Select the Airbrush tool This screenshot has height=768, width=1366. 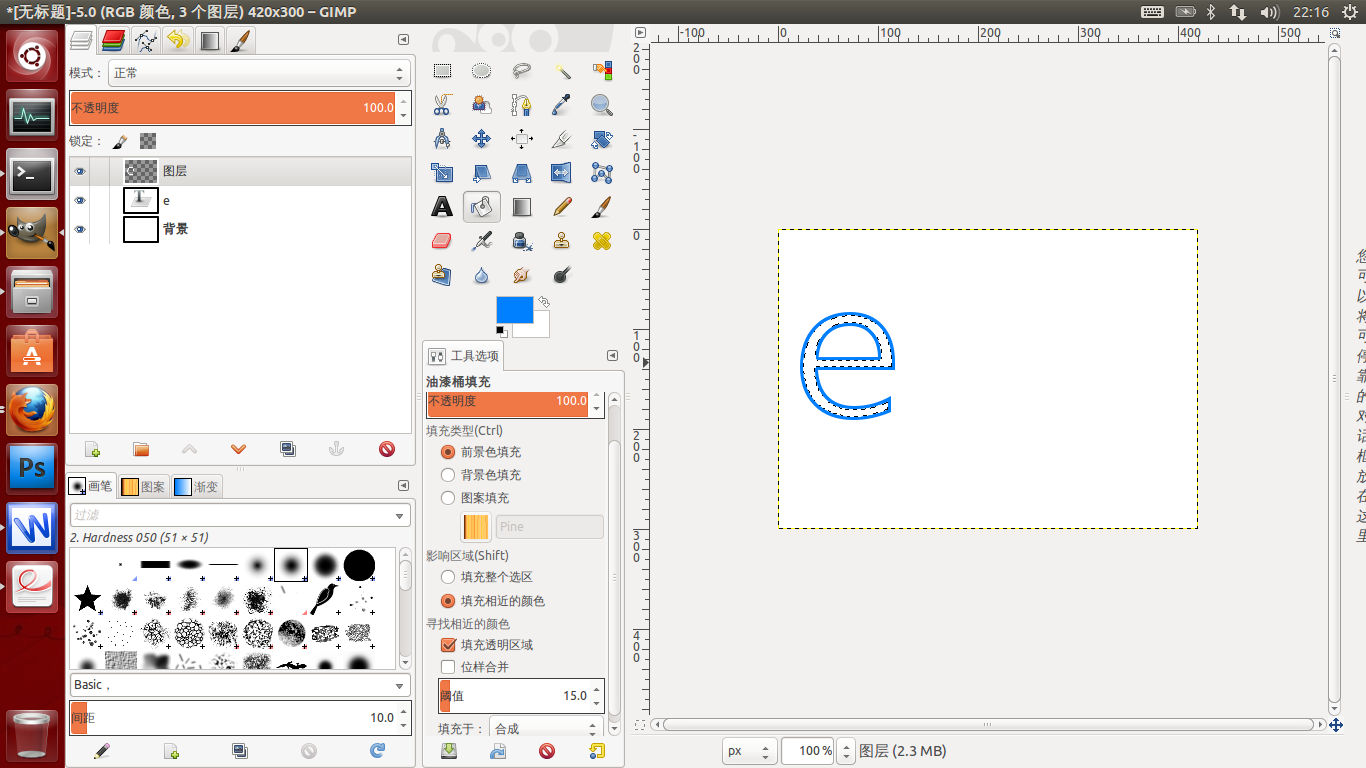click(481, 241)
